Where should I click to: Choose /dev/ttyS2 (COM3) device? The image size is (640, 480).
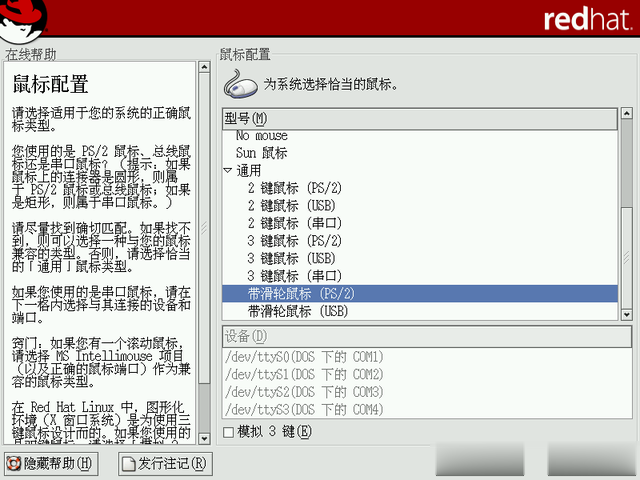(427, 392)
